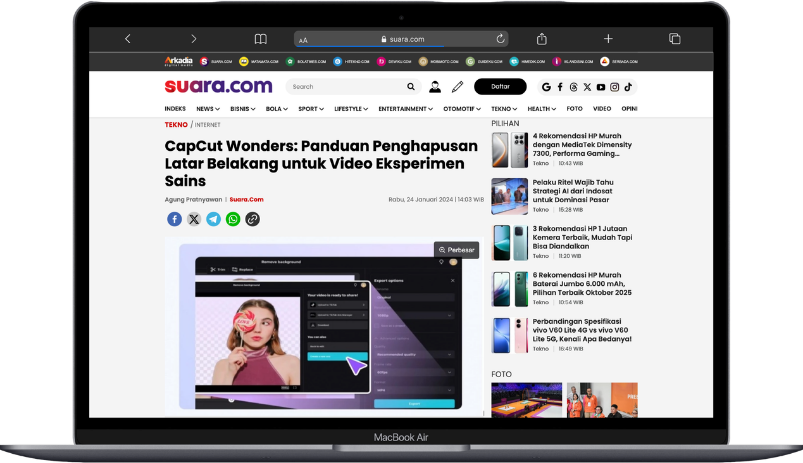Viewport: 803px width, 463px height.
Task: Open the header X social icon
Action: (x=587, y=87)
